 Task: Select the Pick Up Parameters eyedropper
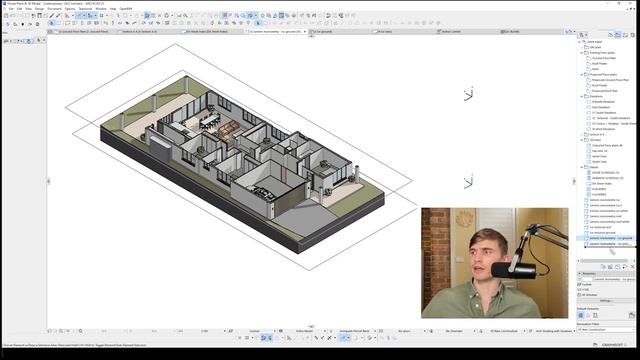(52, 16)
